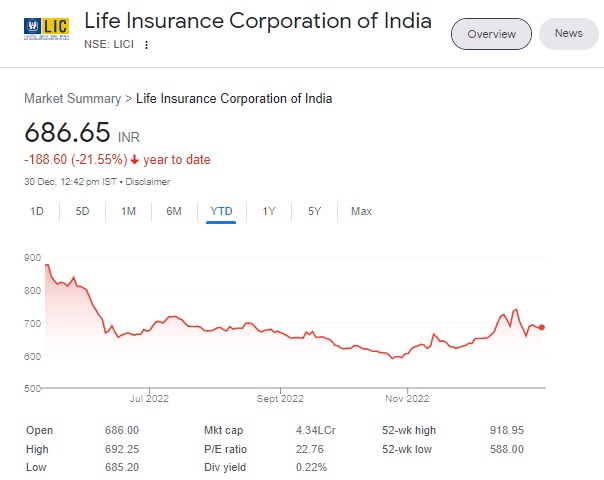The width and height of the screenshot is (604, 480).
Task: Switch chart to 1M range
Action: pyautogui.click(x=128, y=211)
